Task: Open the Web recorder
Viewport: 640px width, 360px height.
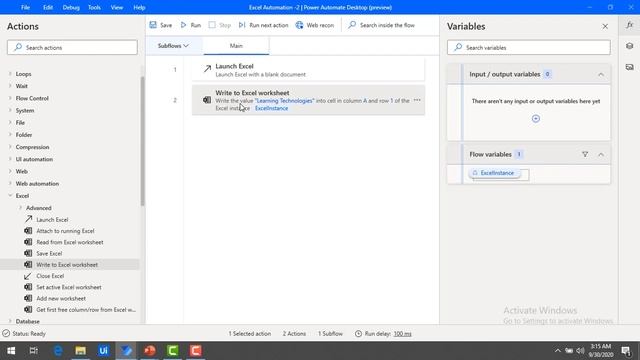Action: click(x=315, y=25)
